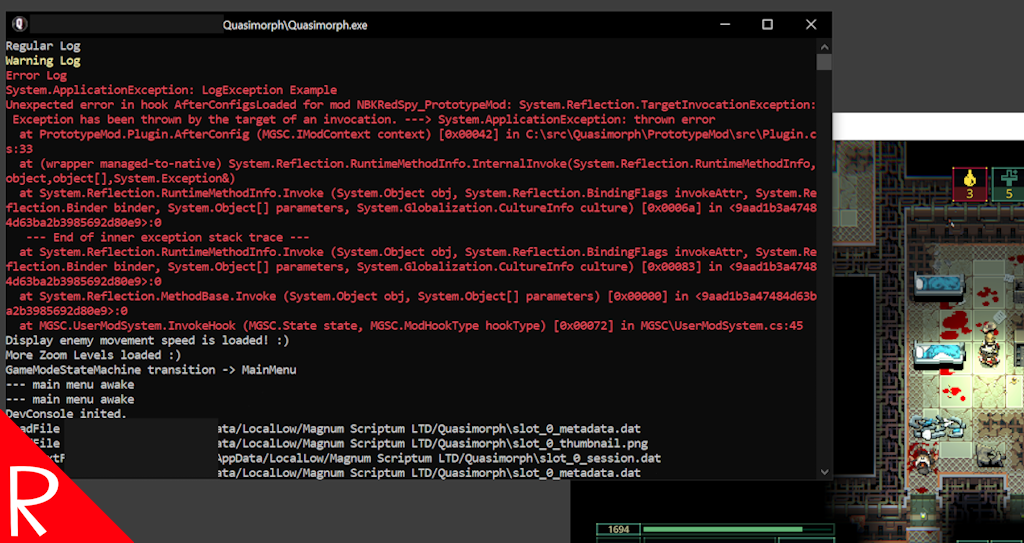Image resolution: width=1024 pixels, height=543 pixels.
Task: Click the Quasimorph console window icon
Action: pyautogui.click(x=20, y=25)
